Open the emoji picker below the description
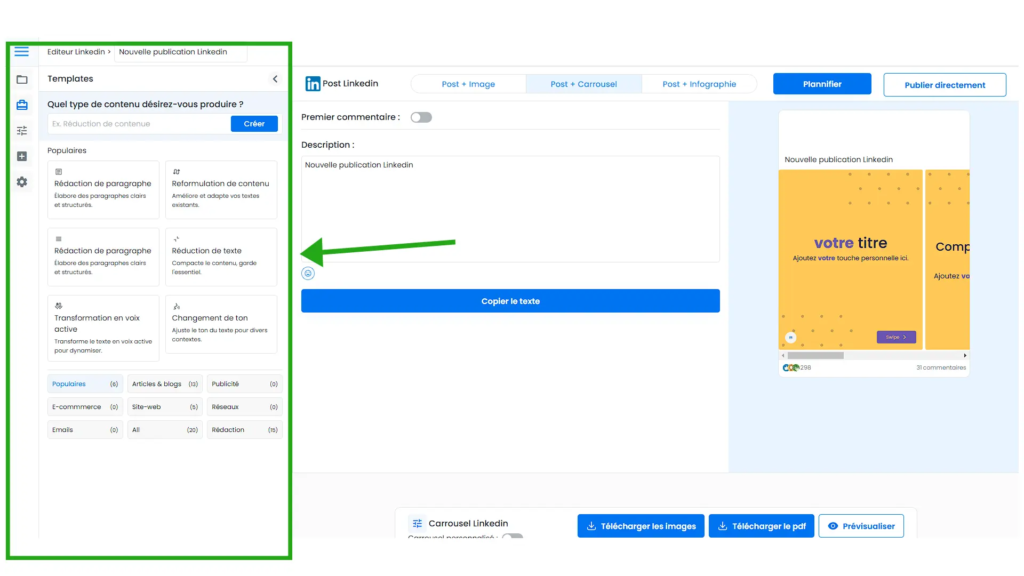Screen dimensions: 1024x576 pyautogui.click(x=308, y=274)
